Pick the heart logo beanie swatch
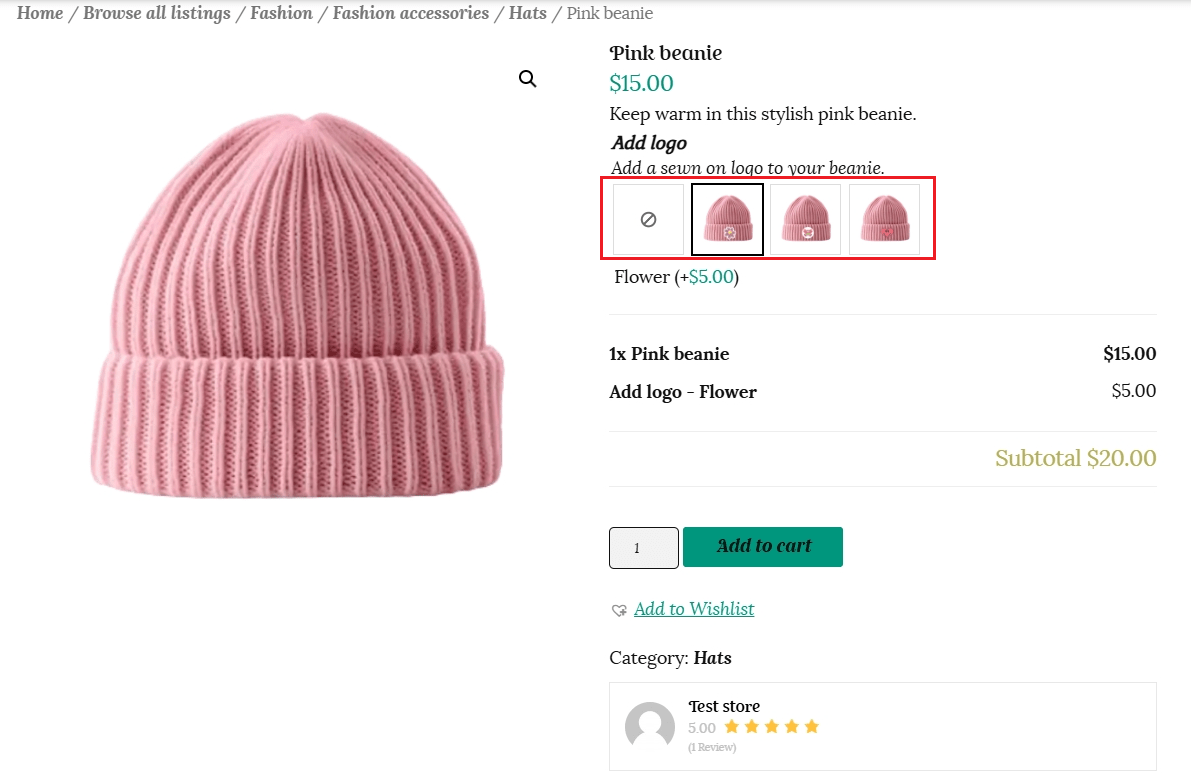The height and width of the screenshot is (773, 1191). (884, 219)
